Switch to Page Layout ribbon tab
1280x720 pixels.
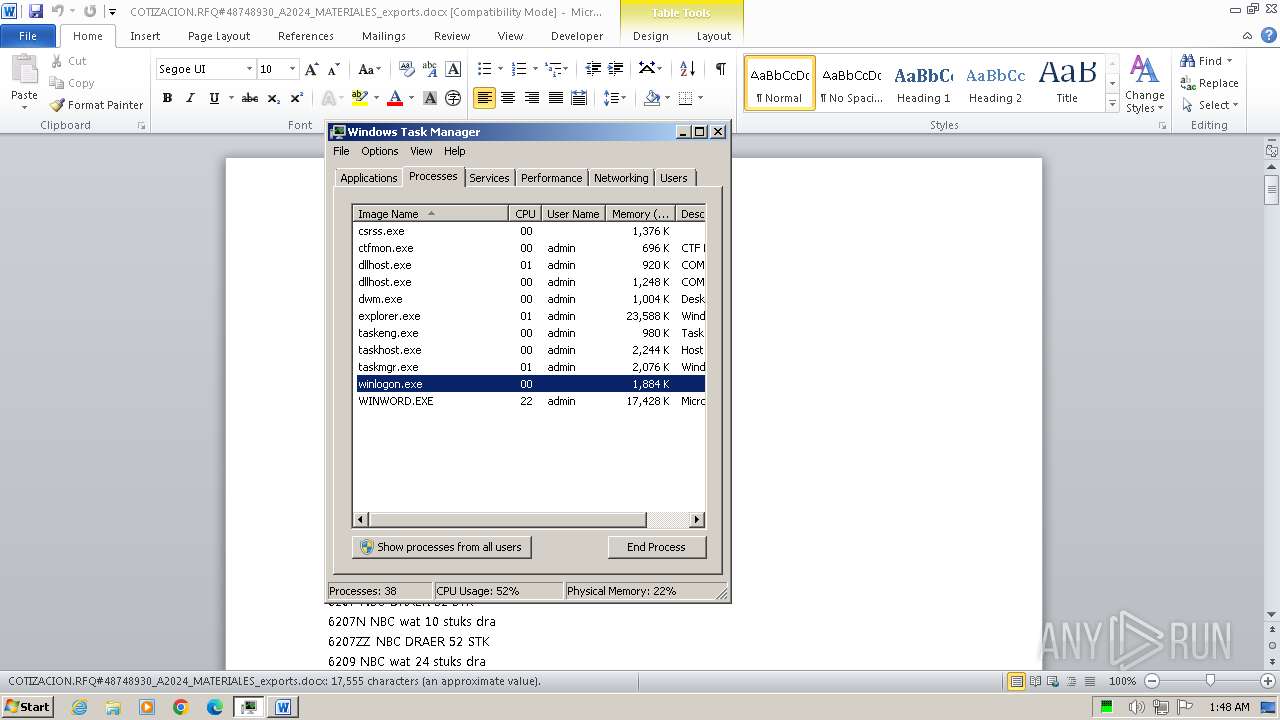tap(219, 36)
